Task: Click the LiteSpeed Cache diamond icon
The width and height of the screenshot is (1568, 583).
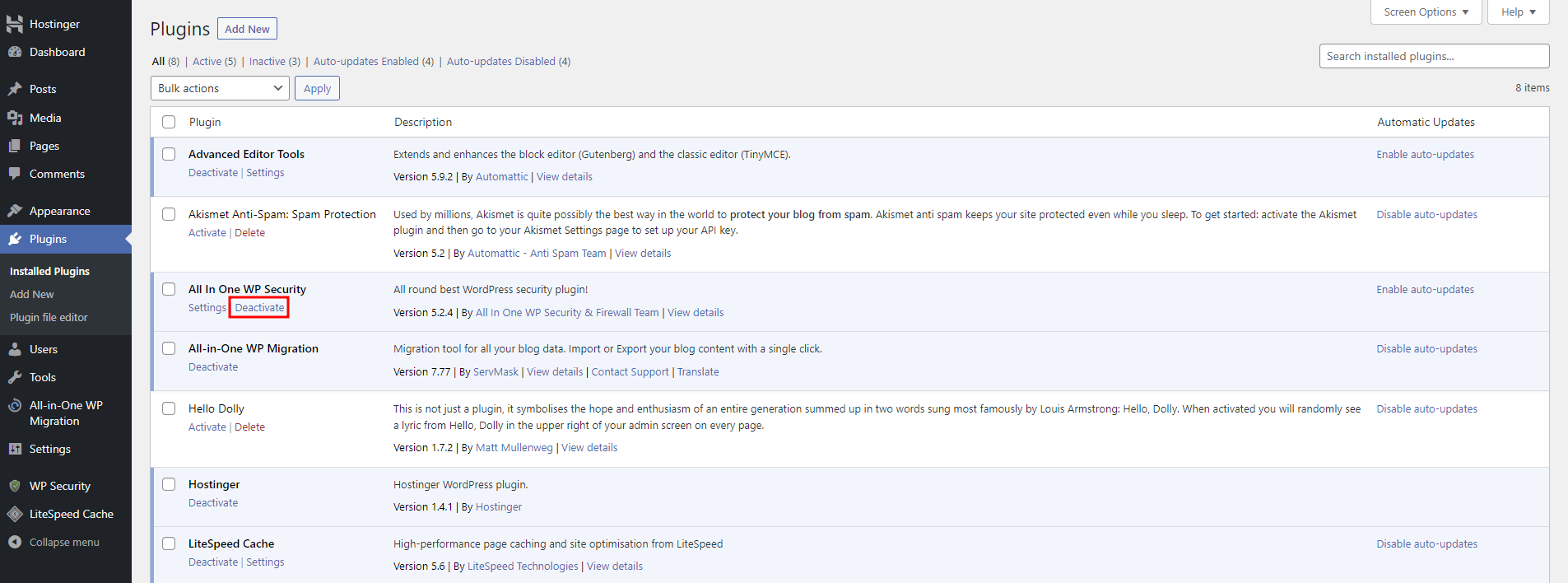Action: click(x=15, y=514)
